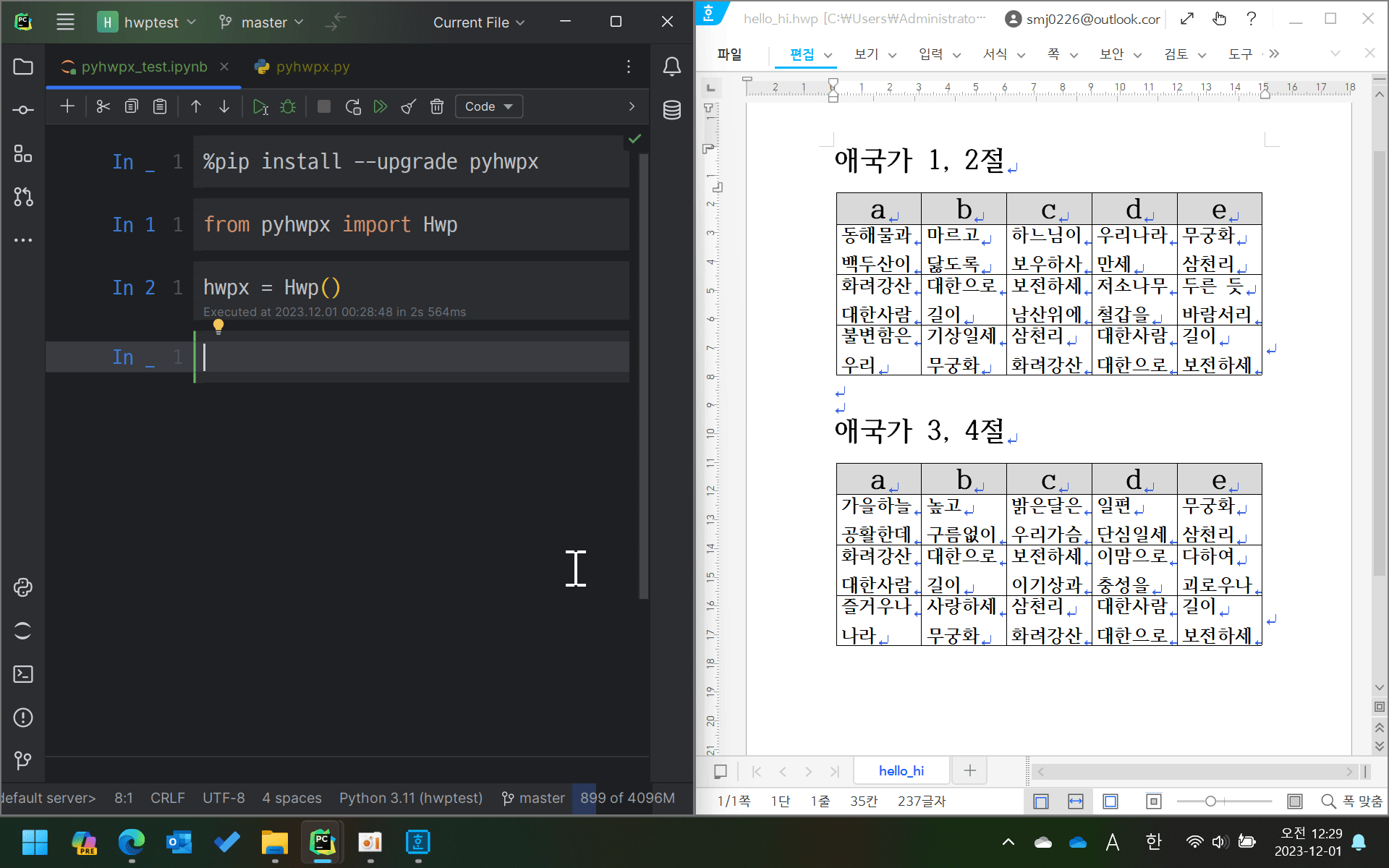Click the cut cell scissors icon
Screen dimensions: 1389x868
click(103, 106)
